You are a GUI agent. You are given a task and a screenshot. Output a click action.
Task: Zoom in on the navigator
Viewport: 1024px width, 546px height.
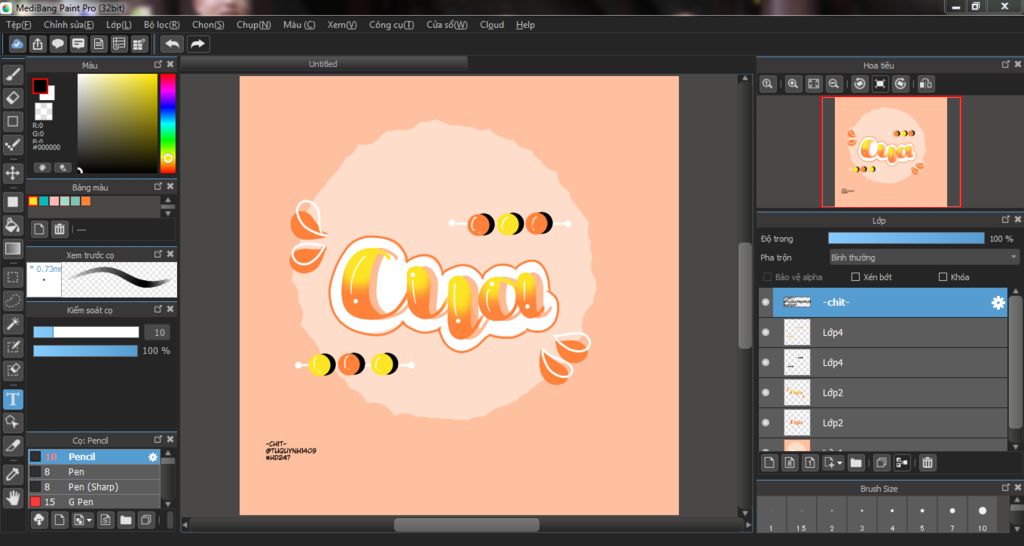click(x=793, y=84)
